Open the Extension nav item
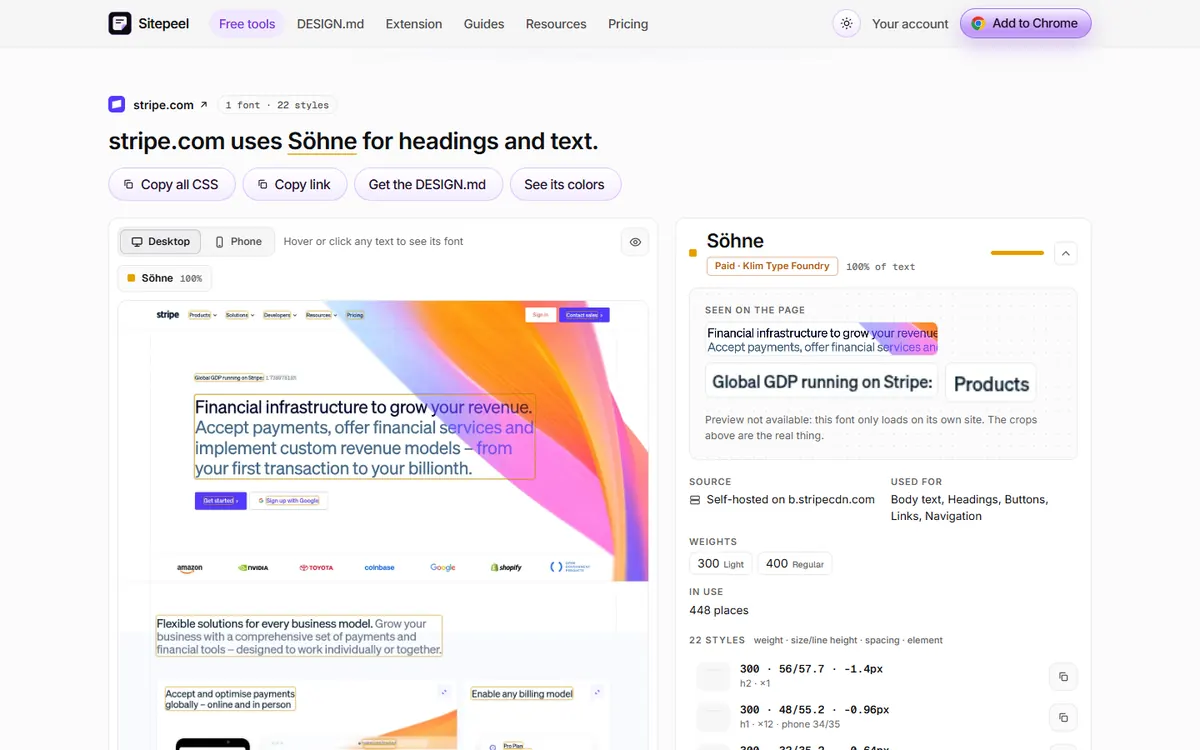1200x750 pixels. coord(414,24)
